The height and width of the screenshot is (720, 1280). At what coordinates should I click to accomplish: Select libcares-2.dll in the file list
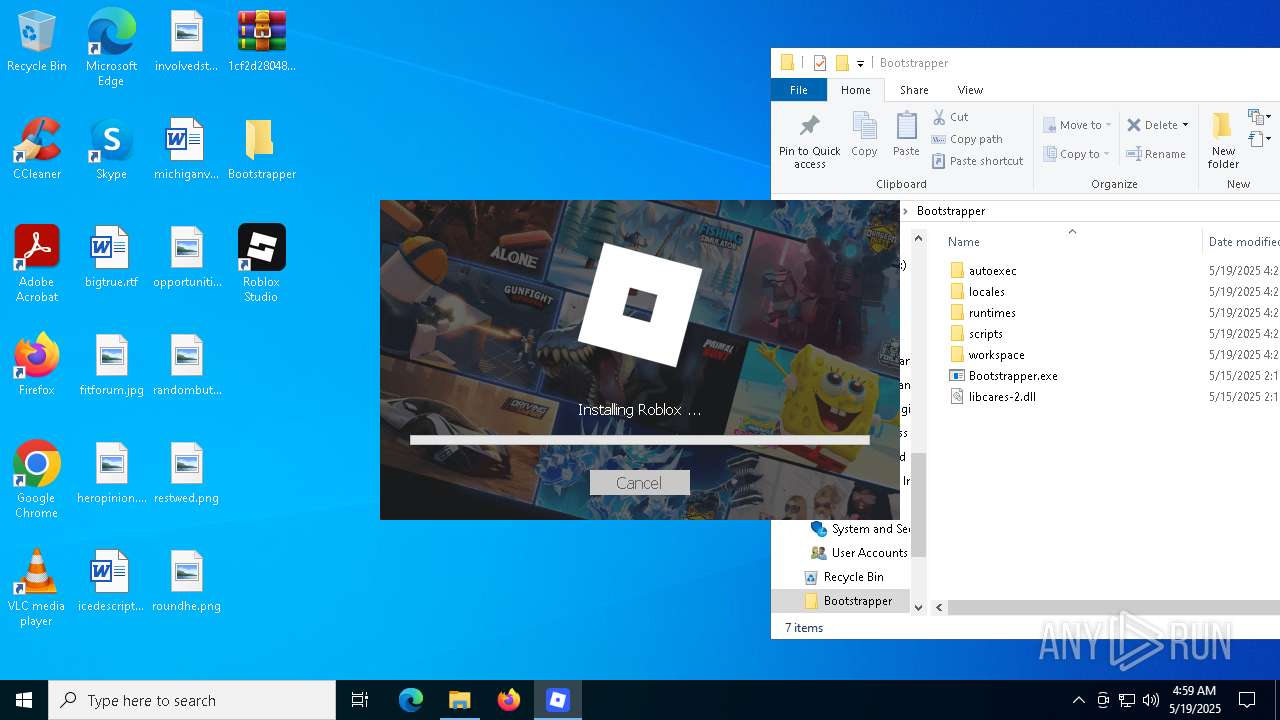click(x=992, y=397)
